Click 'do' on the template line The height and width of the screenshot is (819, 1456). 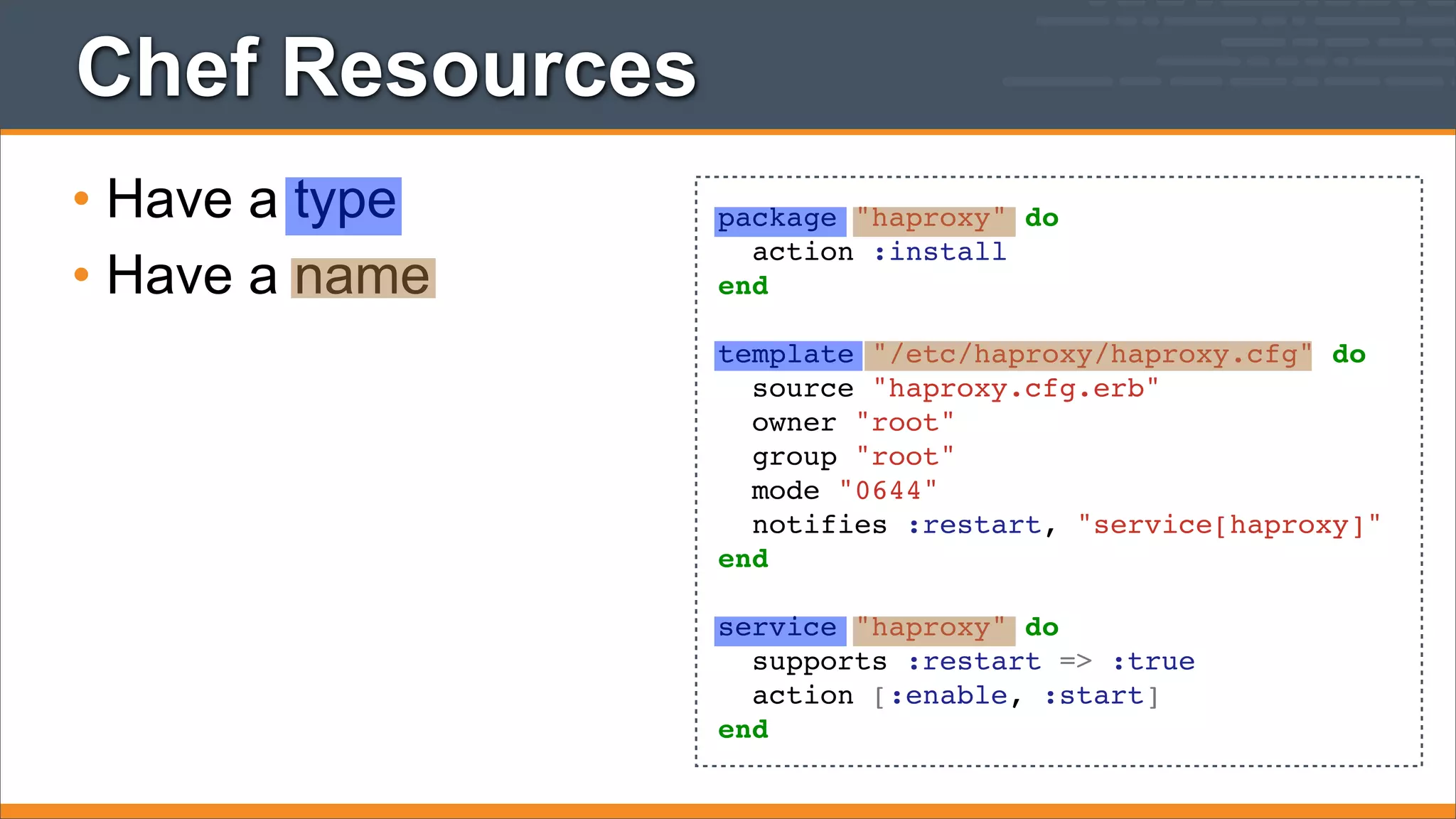pos(1349,355)
